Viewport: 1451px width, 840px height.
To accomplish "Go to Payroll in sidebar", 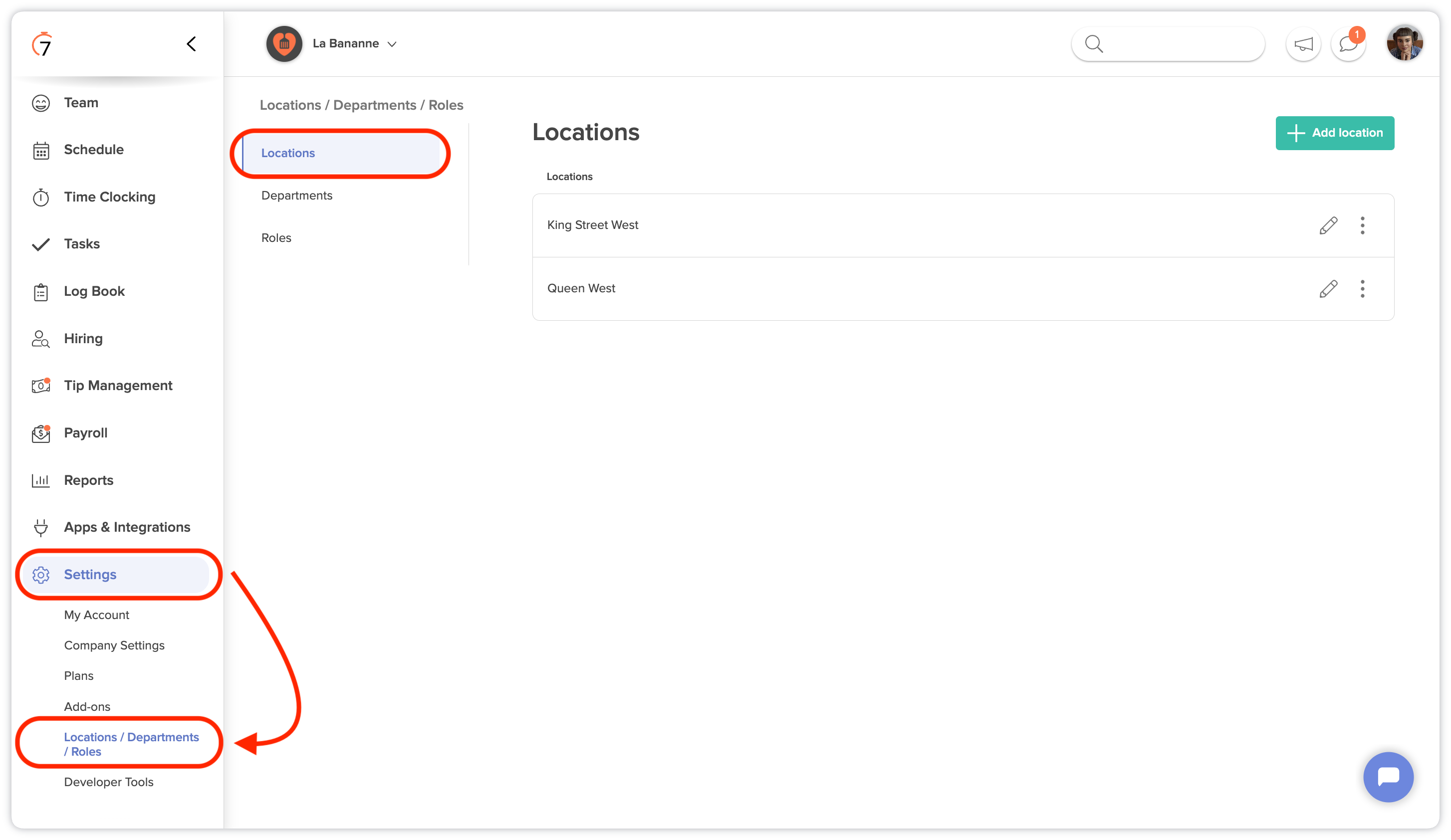I will click(x=86, y=433).
